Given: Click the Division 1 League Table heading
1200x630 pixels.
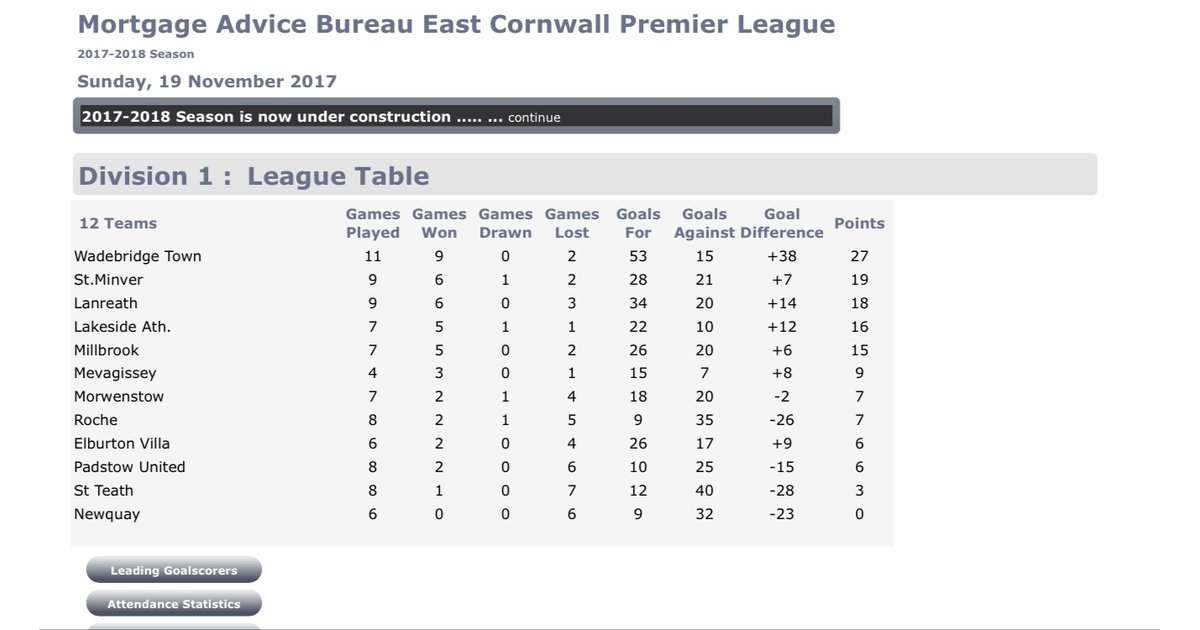Looking at the screenshot, I should point(254,175).
